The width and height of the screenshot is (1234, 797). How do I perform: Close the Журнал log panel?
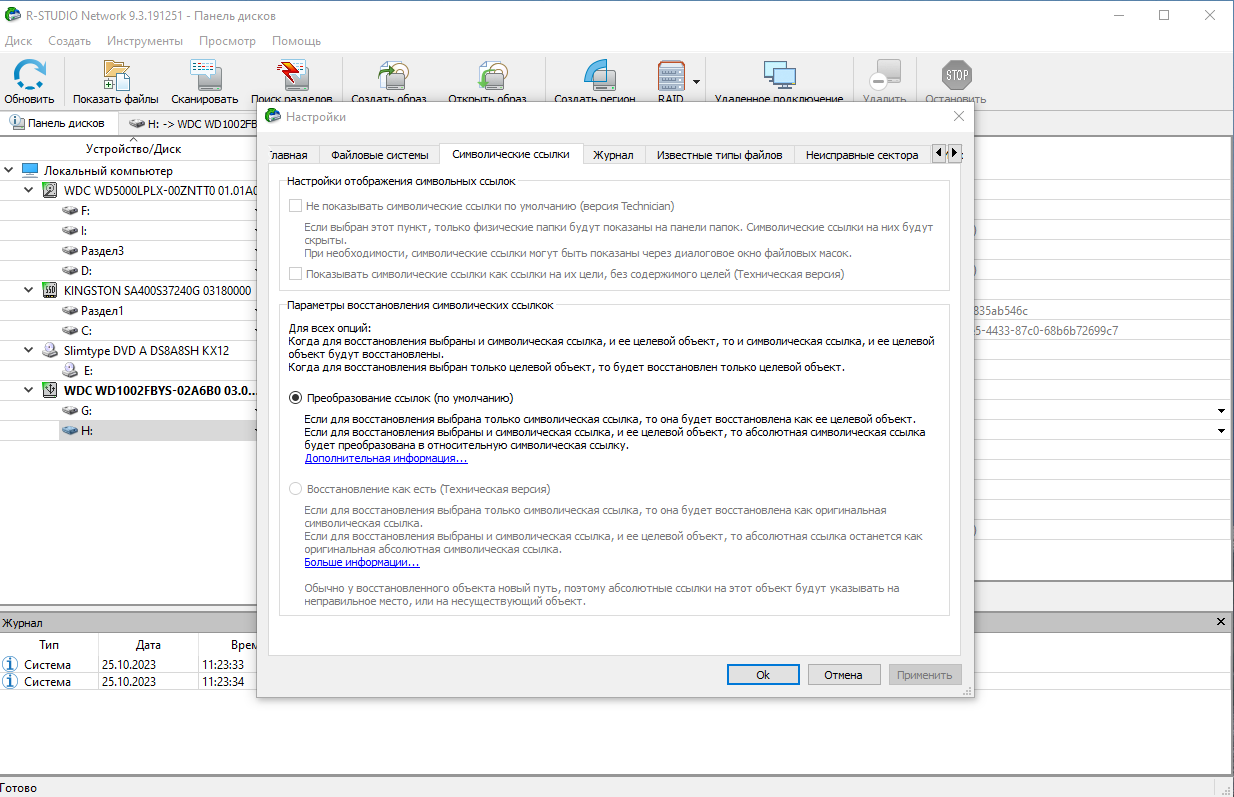click(1221, 622)
